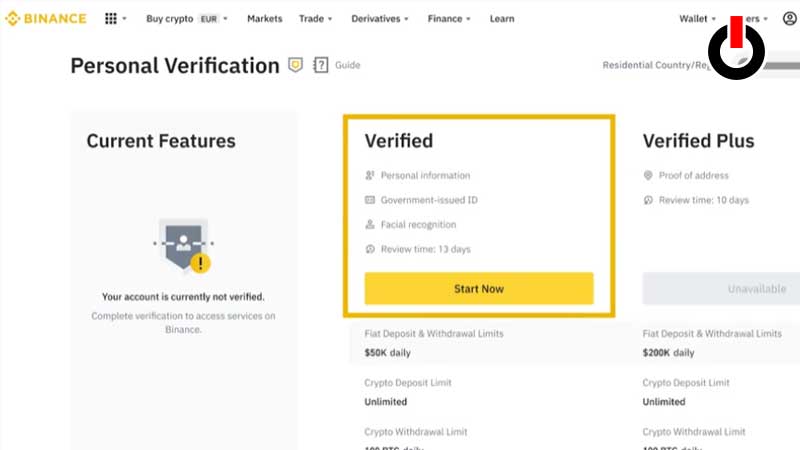
Task: Click the unverified account shield illustration
Action: point(184,246)
